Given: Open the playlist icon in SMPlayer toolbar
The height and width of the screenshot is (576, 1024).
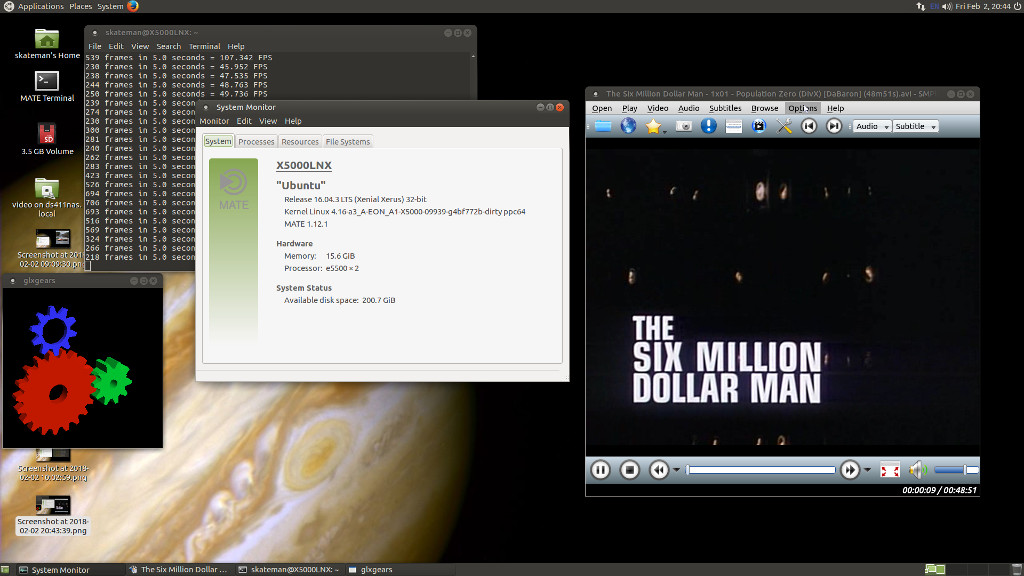Looking at the screenshot, I should point(733,126).
